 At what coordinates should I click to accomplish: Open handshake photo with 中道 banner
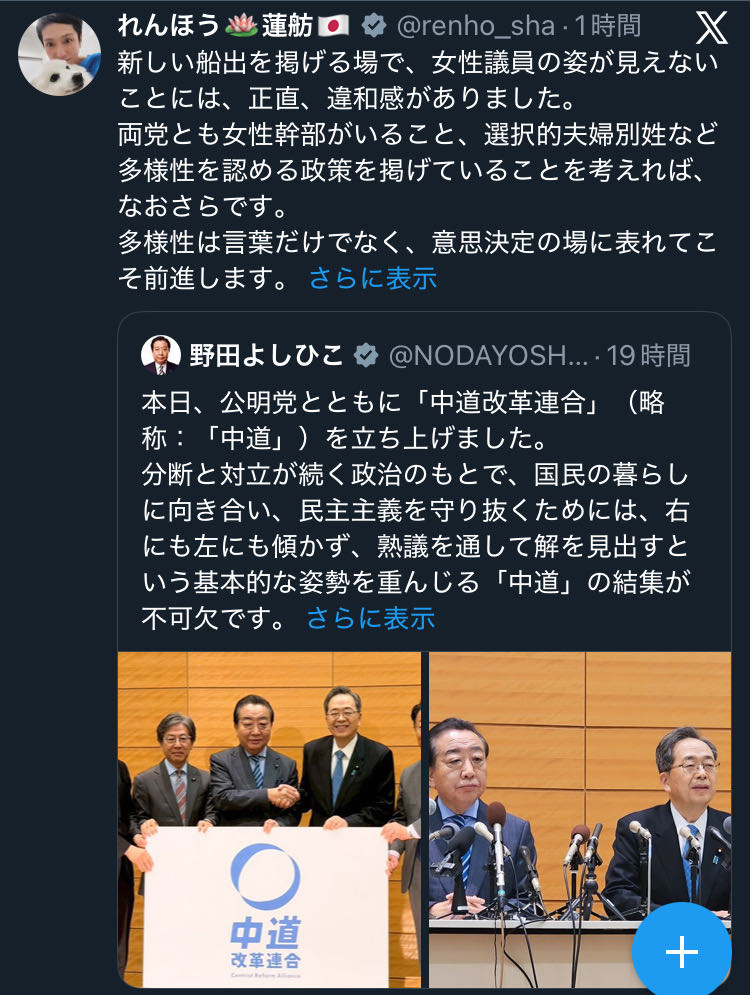(x=269, y=820)
